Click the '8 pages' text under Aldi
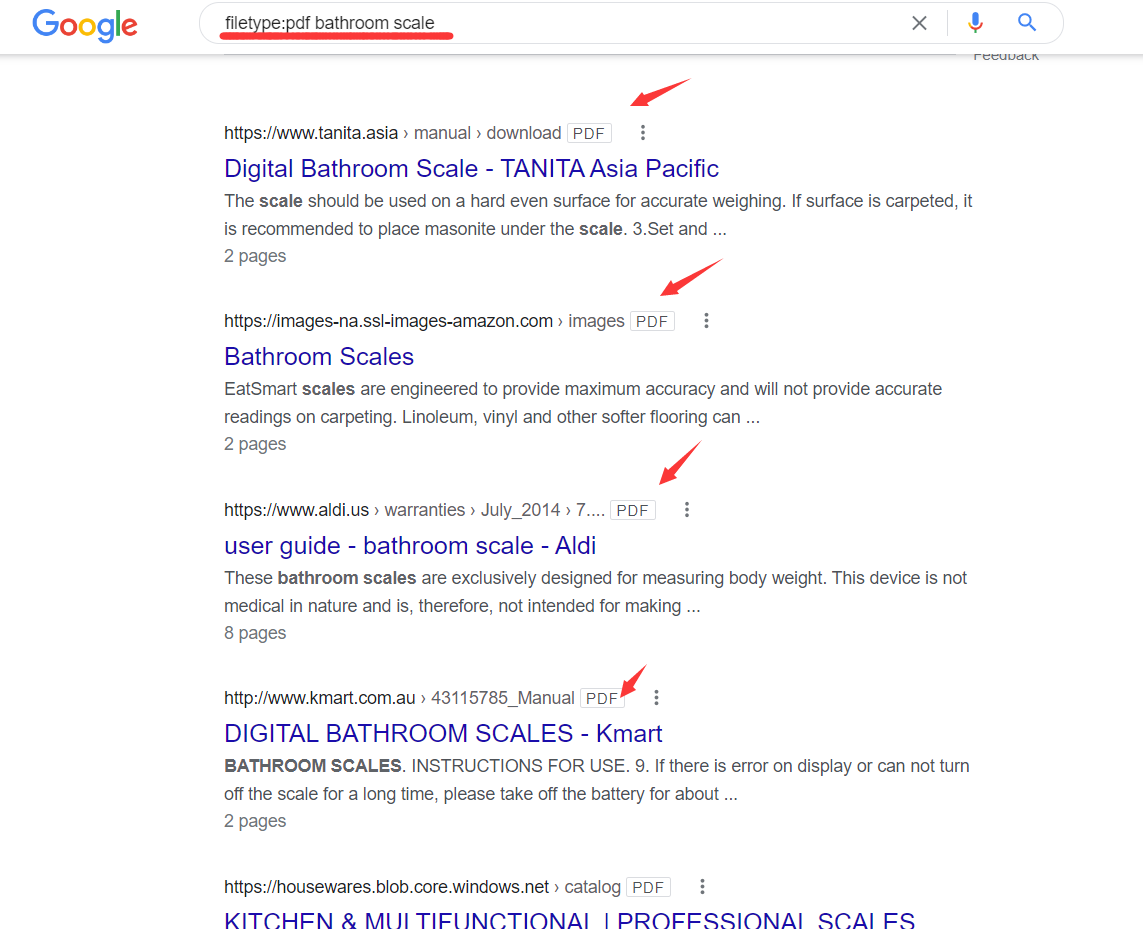The width and height of the screenshot is (1143, 929). [255, 633]
